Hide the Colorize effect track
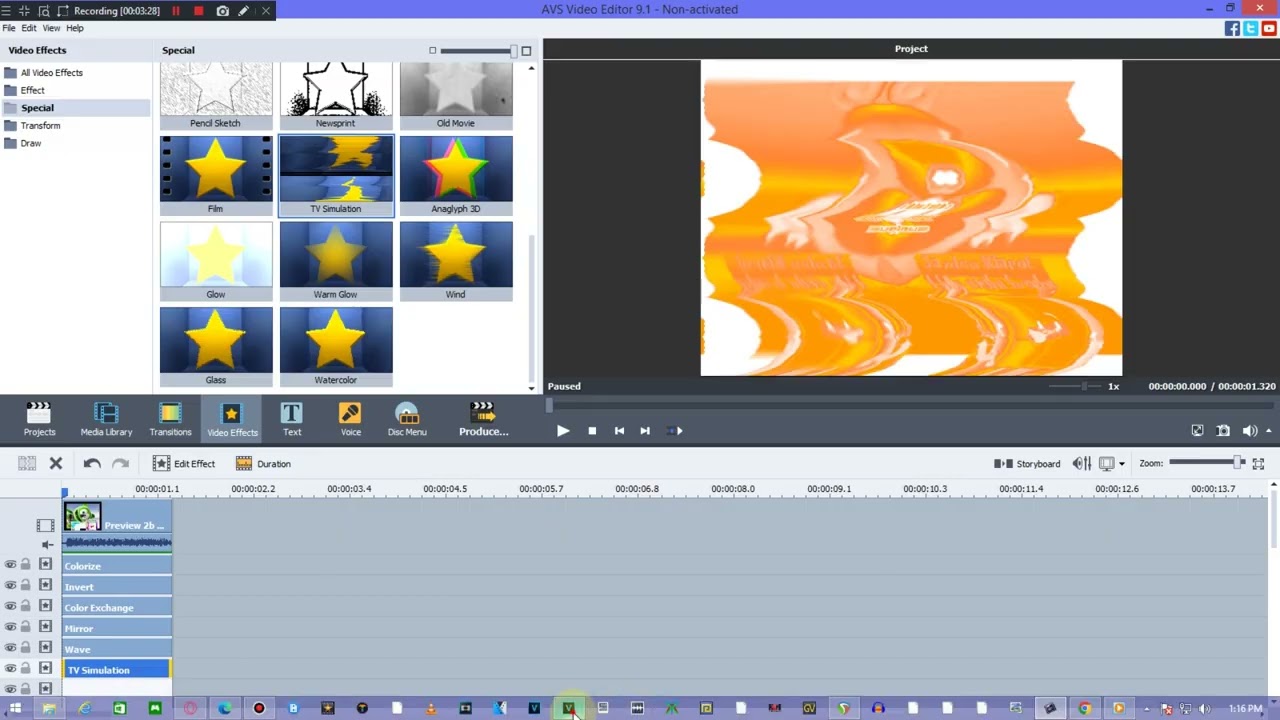 [10, 565]
